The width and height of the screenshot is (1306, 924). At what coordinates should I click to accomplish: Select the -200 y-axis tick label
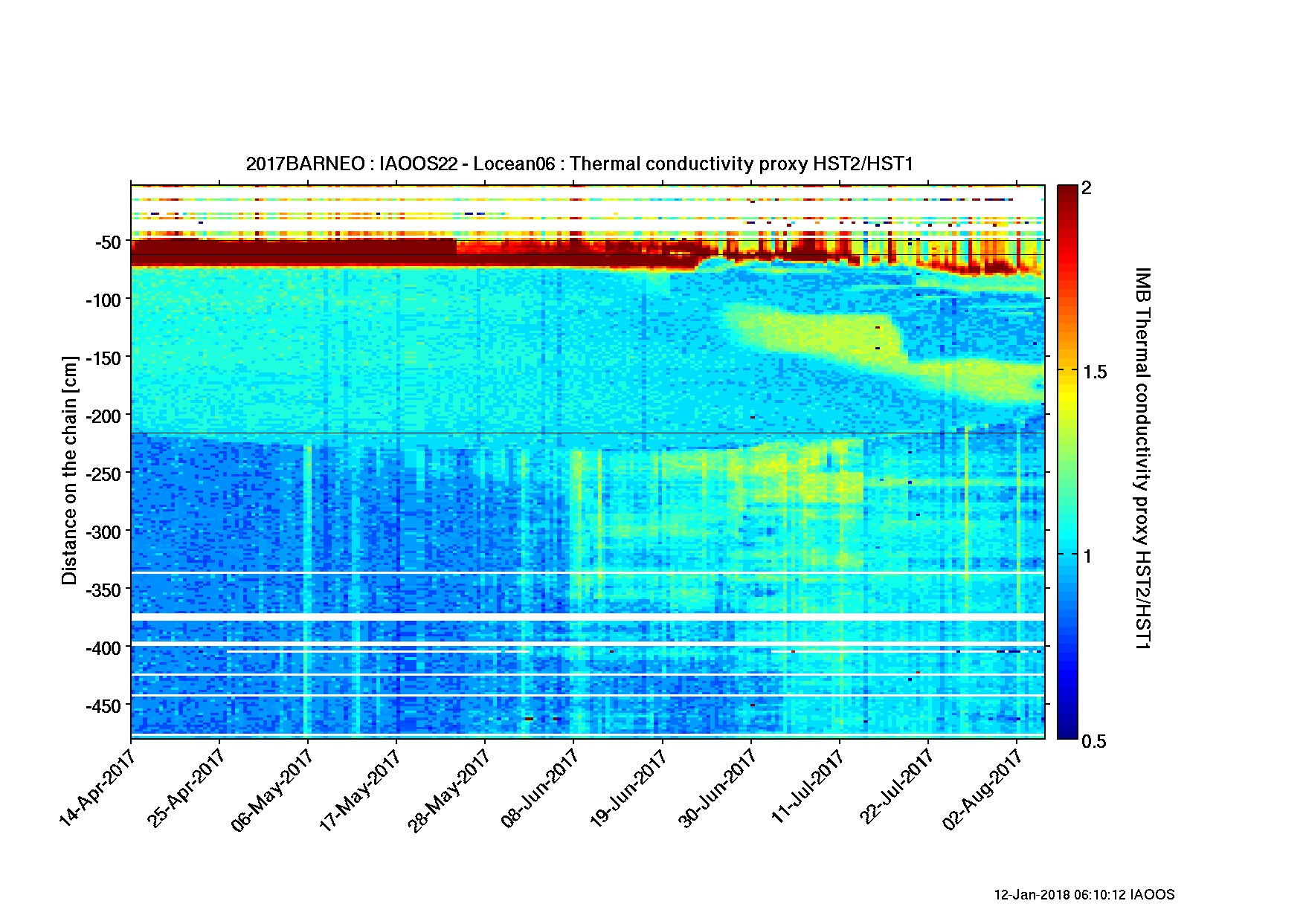click(103, 416)
